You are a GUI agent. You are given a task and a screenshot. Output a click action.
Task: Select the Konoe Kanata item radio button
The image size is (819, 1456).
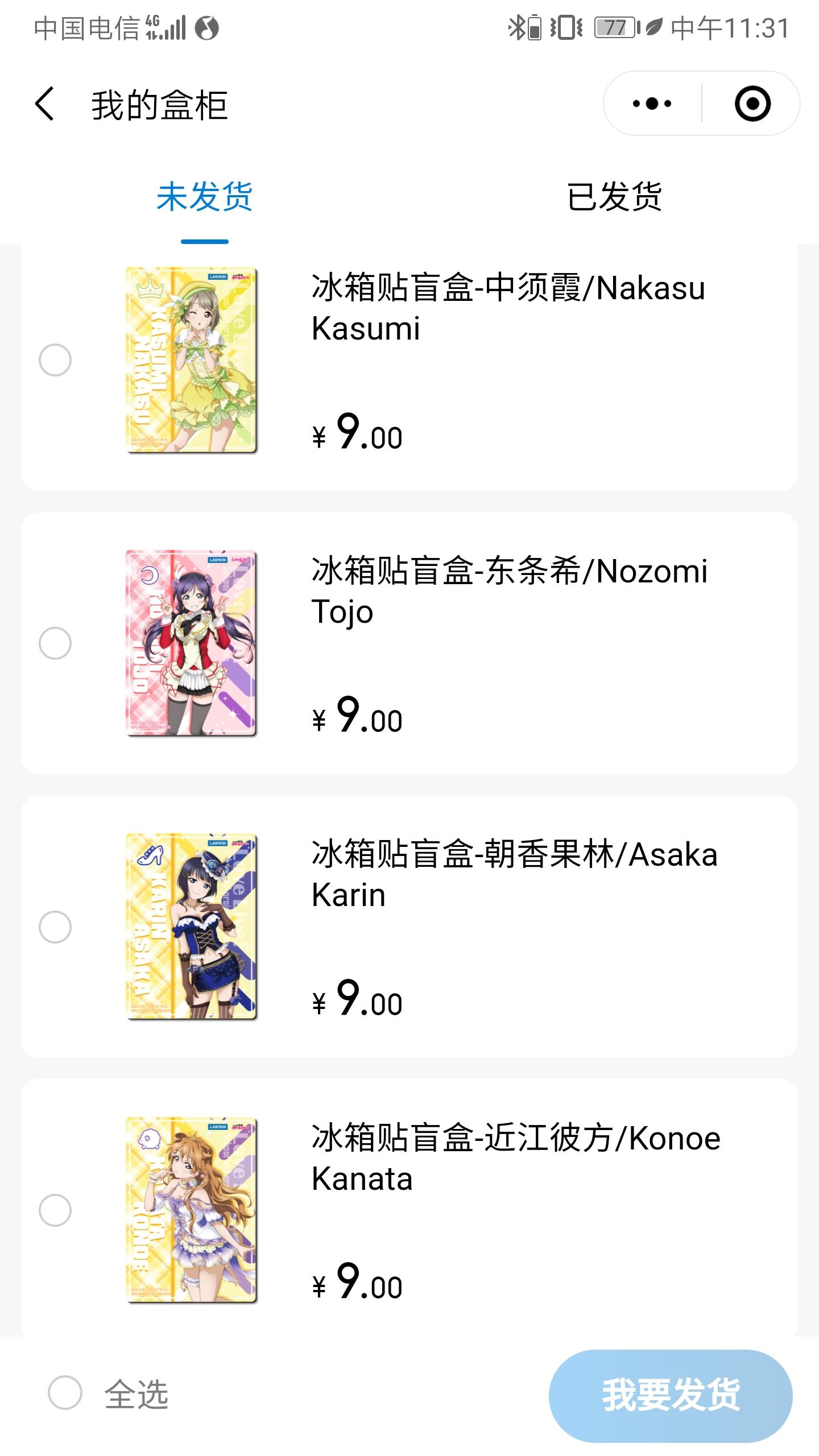55,1210
